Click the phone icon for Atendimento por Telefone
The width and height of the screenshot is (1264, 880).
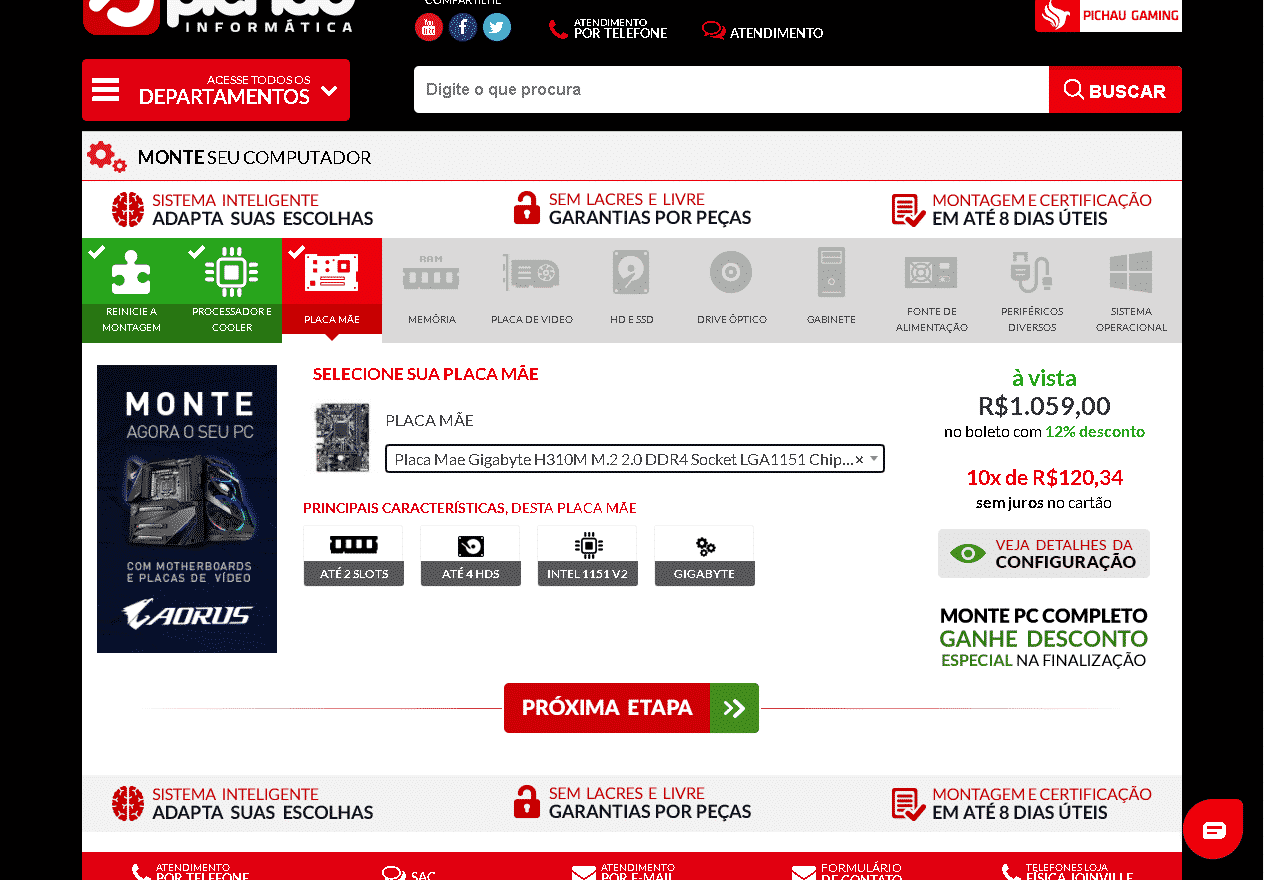(x=558, y=30)
